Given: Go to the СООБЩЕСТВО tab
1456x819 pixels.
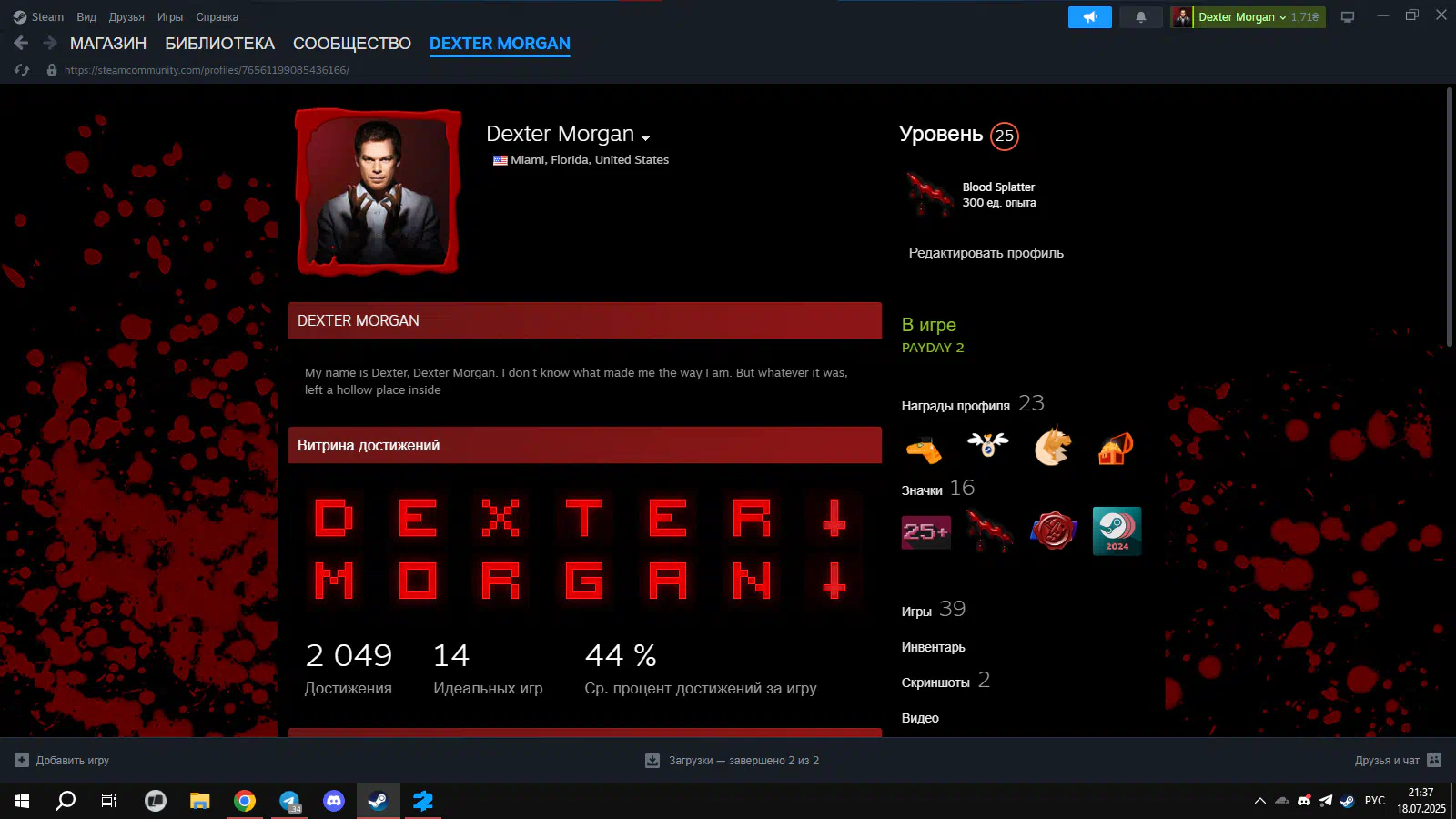Looking at the screenshot, I should click(x=352, y=44).
